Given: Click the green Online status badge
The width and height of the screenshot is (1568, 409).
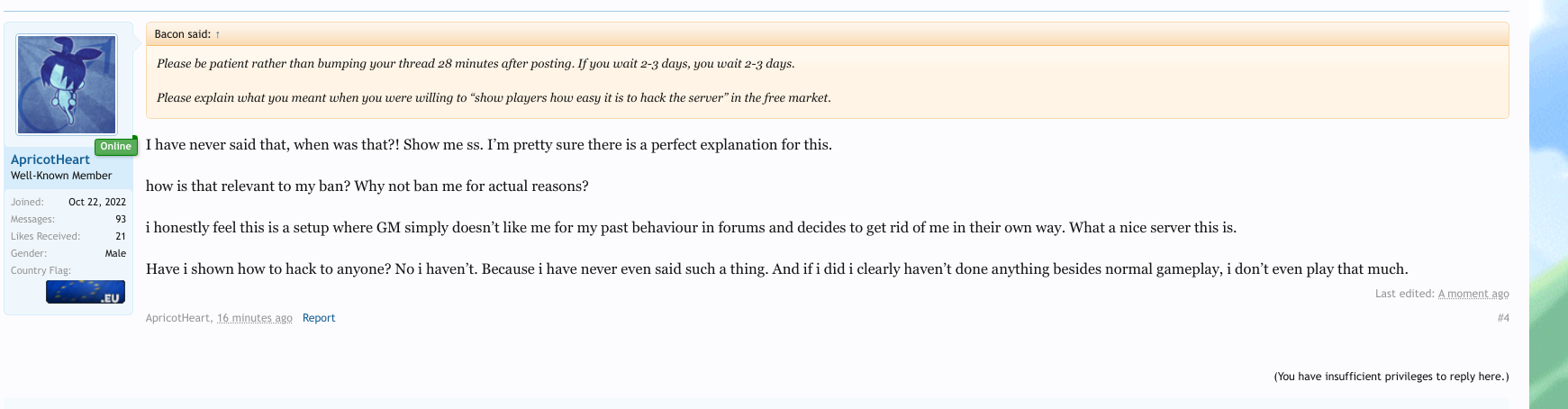Looking at the screenshot, I should [x=115, y=146].
